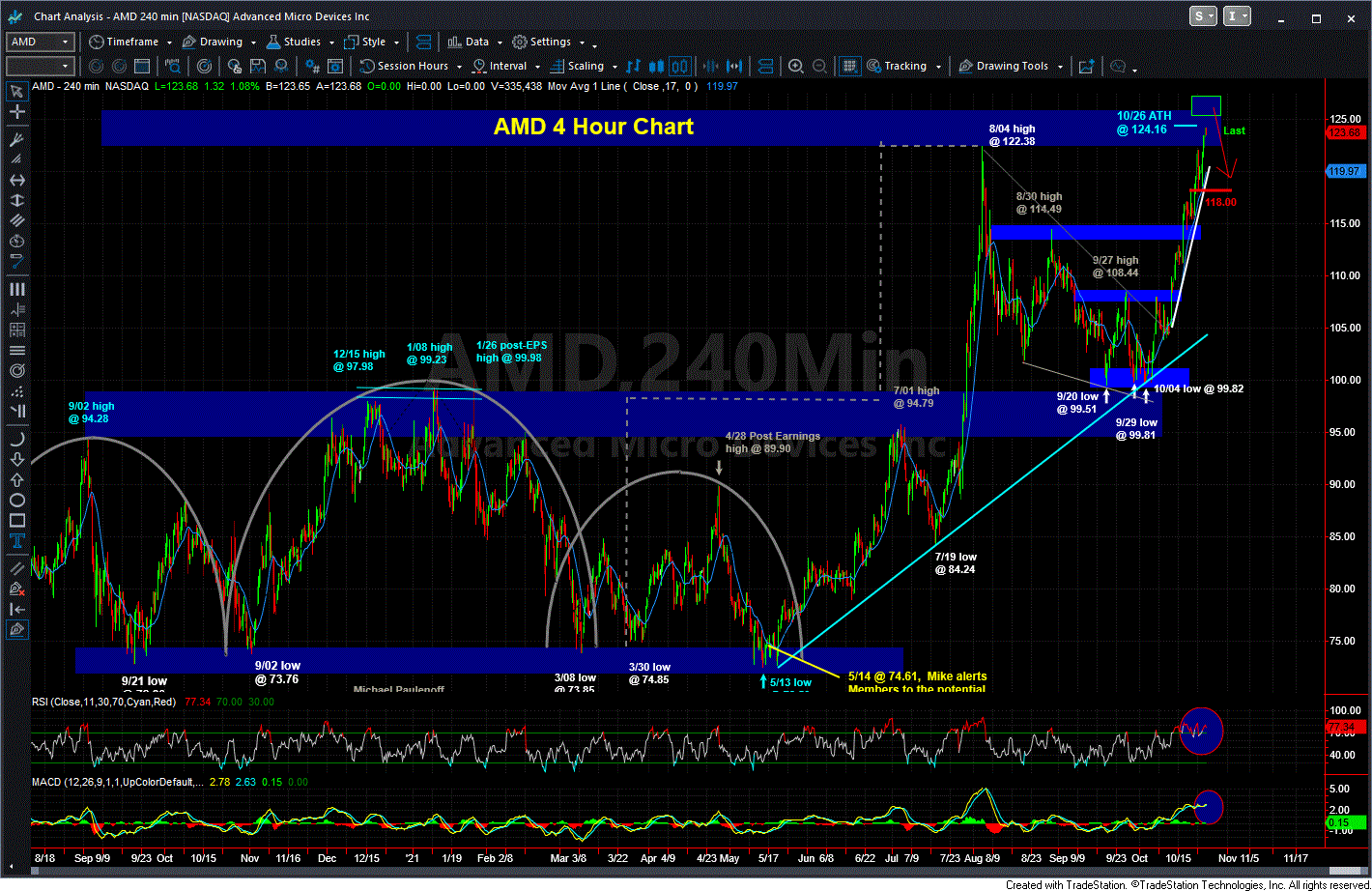Choose the Andrews pitchfork drawing tool
This screenshot has width=1372, height=891.
[x=17, y=139]
